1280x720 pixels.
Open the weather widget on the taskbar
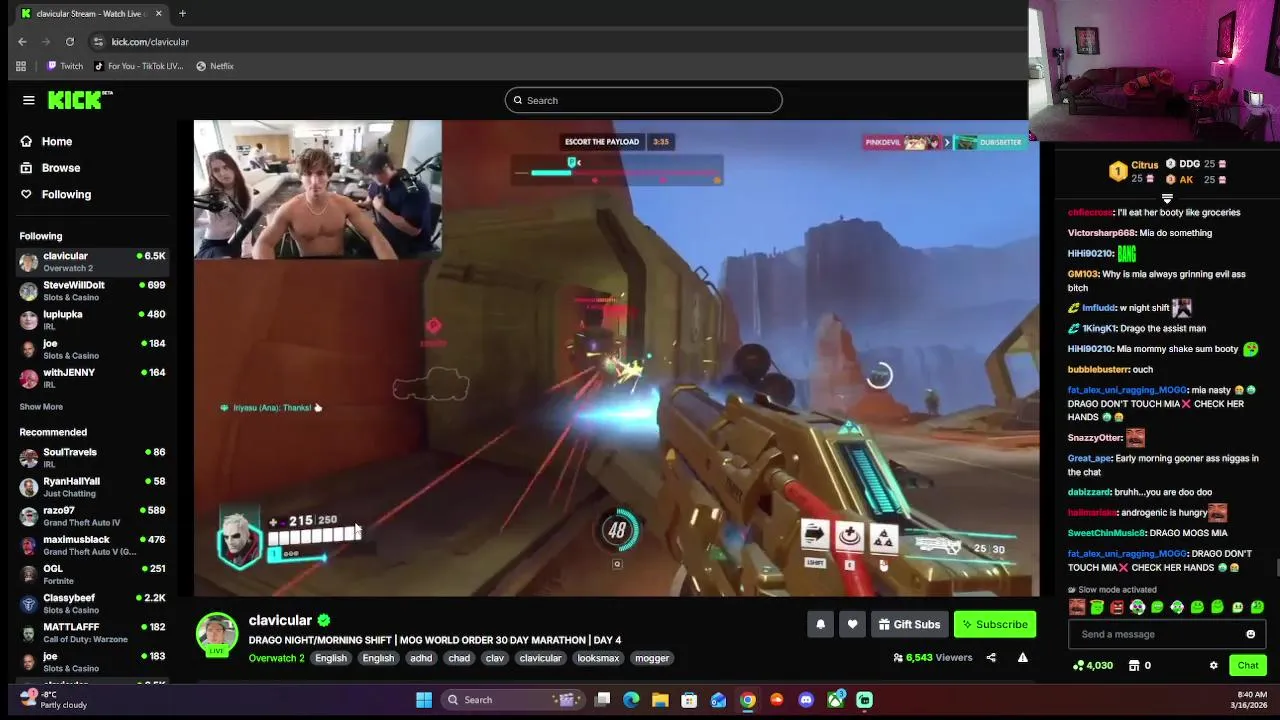(53, 699)
